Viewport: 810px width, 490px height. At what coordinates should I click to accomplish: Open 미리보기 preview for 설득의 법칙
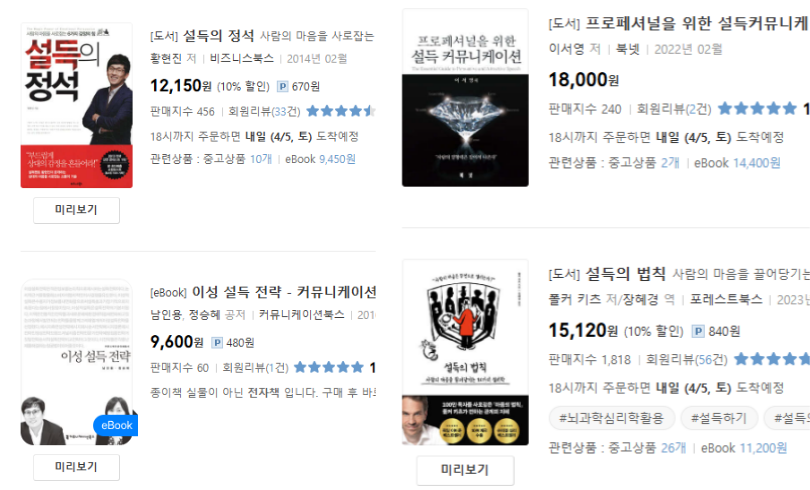tap(465, 470)
